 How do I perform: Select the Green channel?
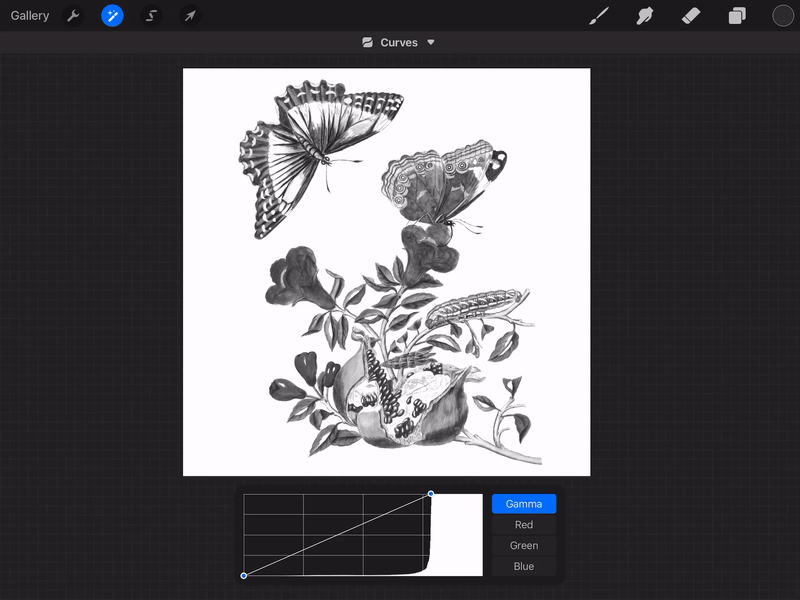pyautogui.click(x=523, y=546)
